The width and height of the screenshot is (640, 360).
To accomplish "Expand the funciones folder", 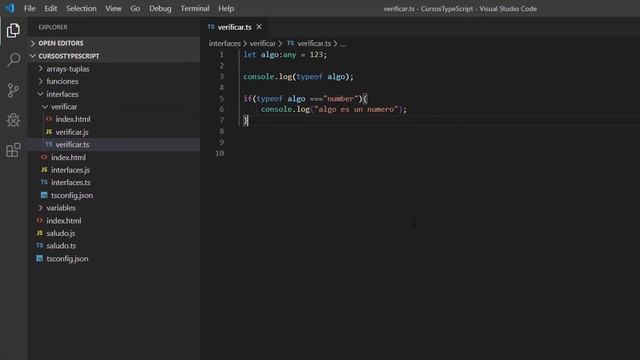I will coord(114,81).
